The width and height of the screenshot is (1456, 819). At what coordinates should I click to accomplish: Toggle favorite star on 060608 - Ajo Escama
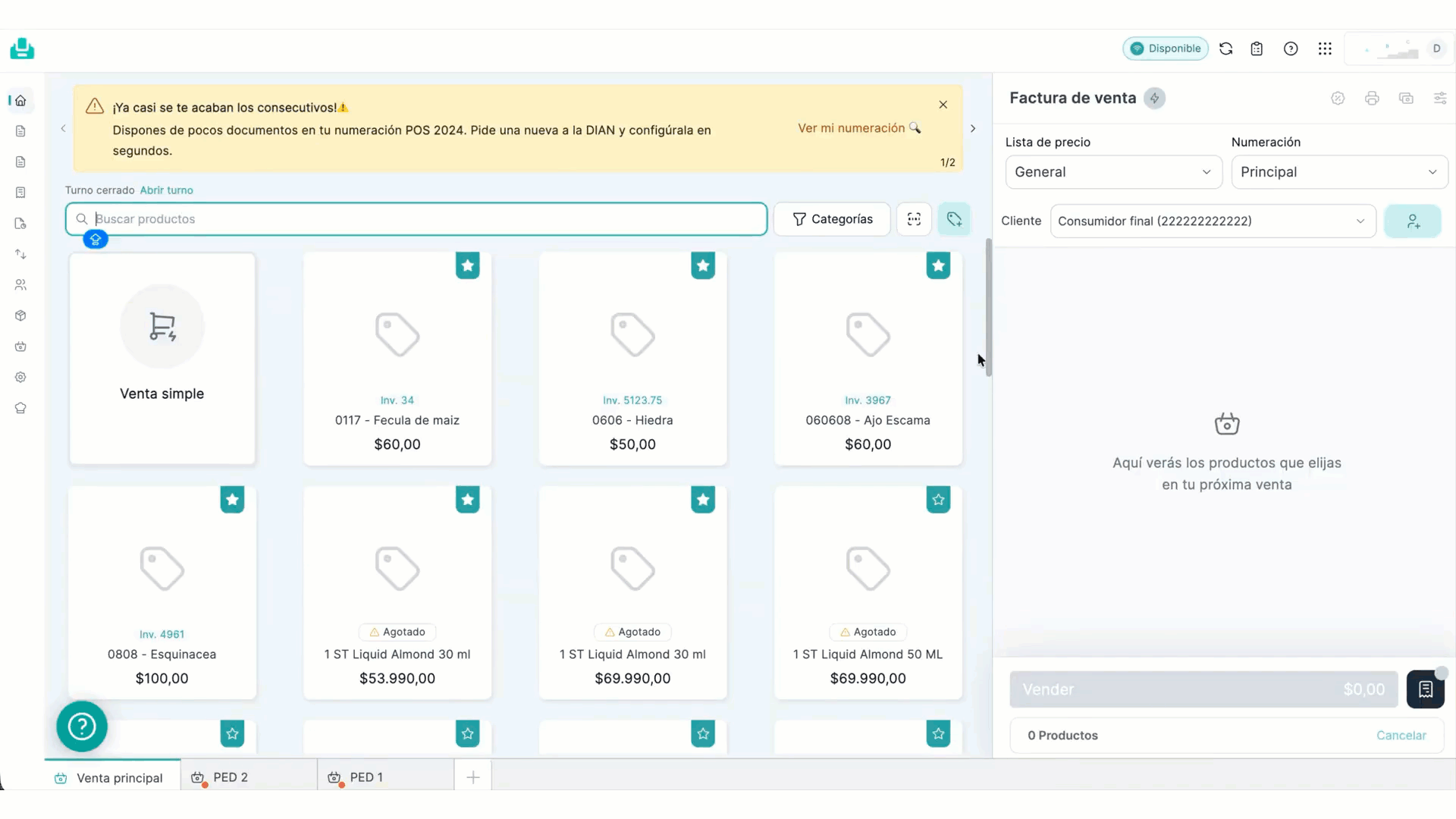[938, 265]
